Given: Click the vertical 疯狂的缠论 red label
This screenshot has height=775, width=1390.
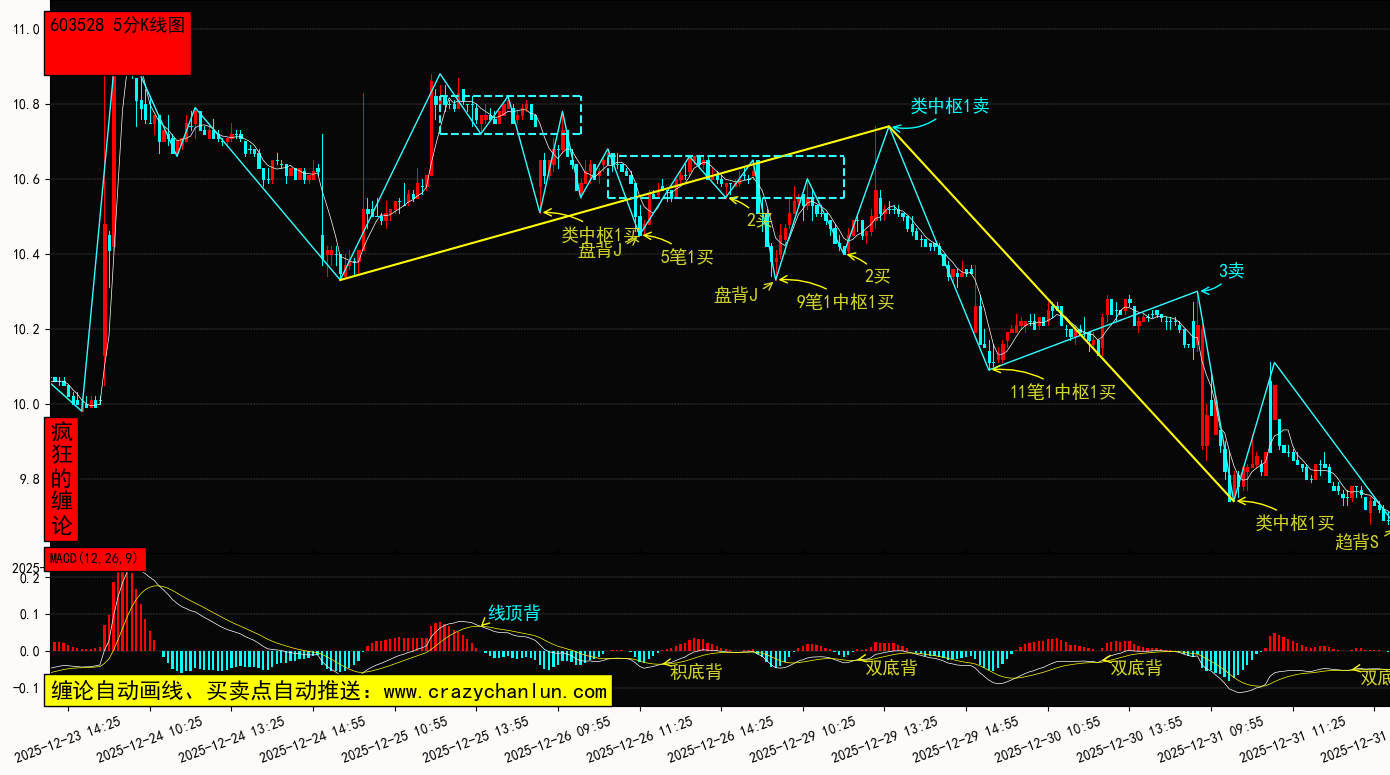Looking at the screenshot, I should [62, 480].
